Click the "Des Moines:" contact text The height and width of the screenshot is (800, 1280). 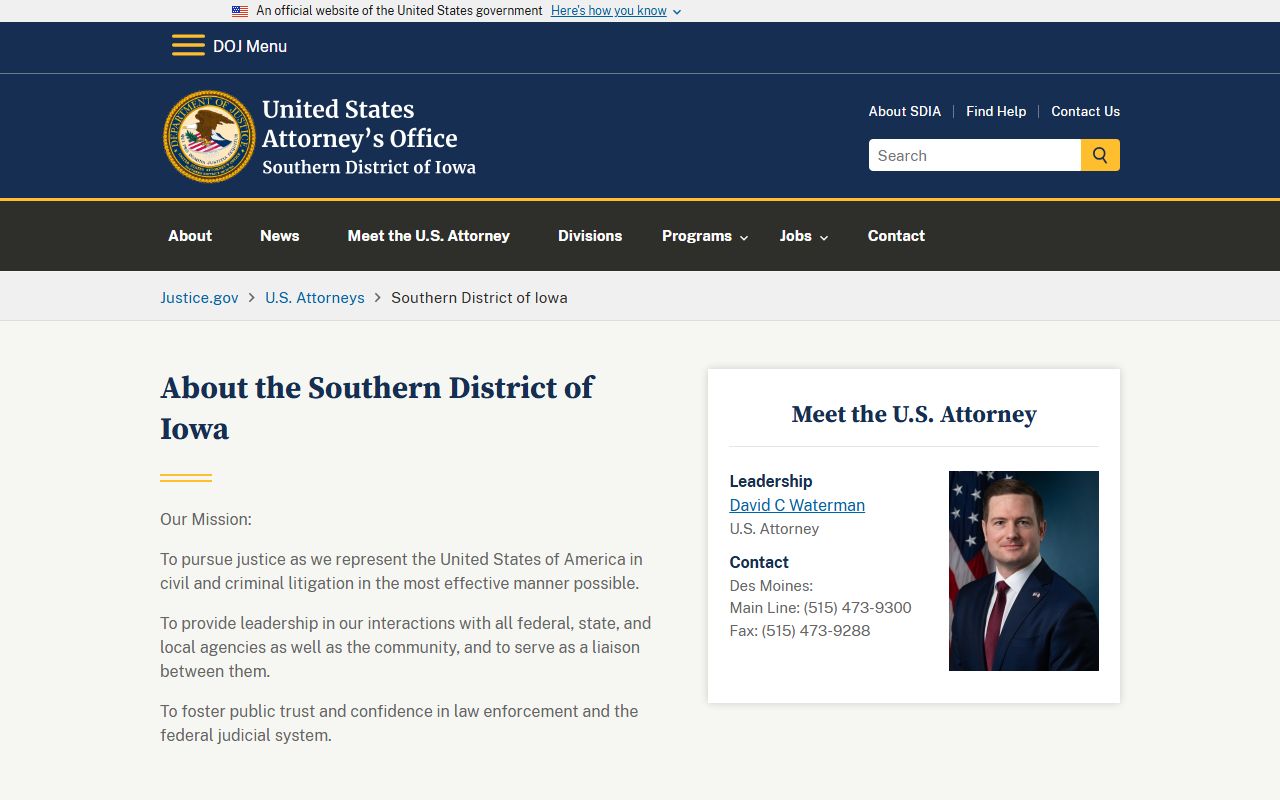click(x=771, y=585)
